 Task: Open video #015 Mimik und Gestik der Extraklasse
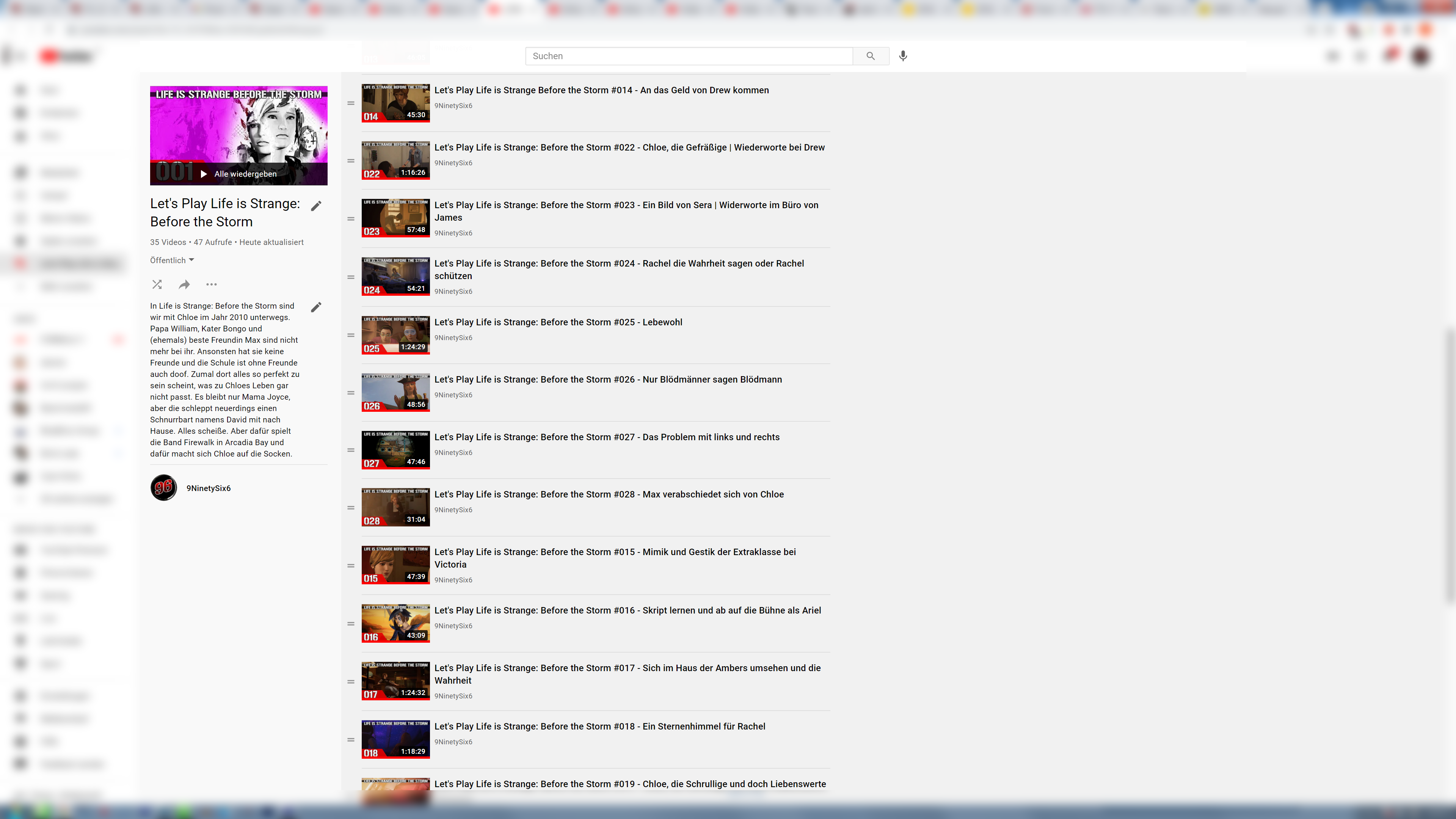click(615, 559)
